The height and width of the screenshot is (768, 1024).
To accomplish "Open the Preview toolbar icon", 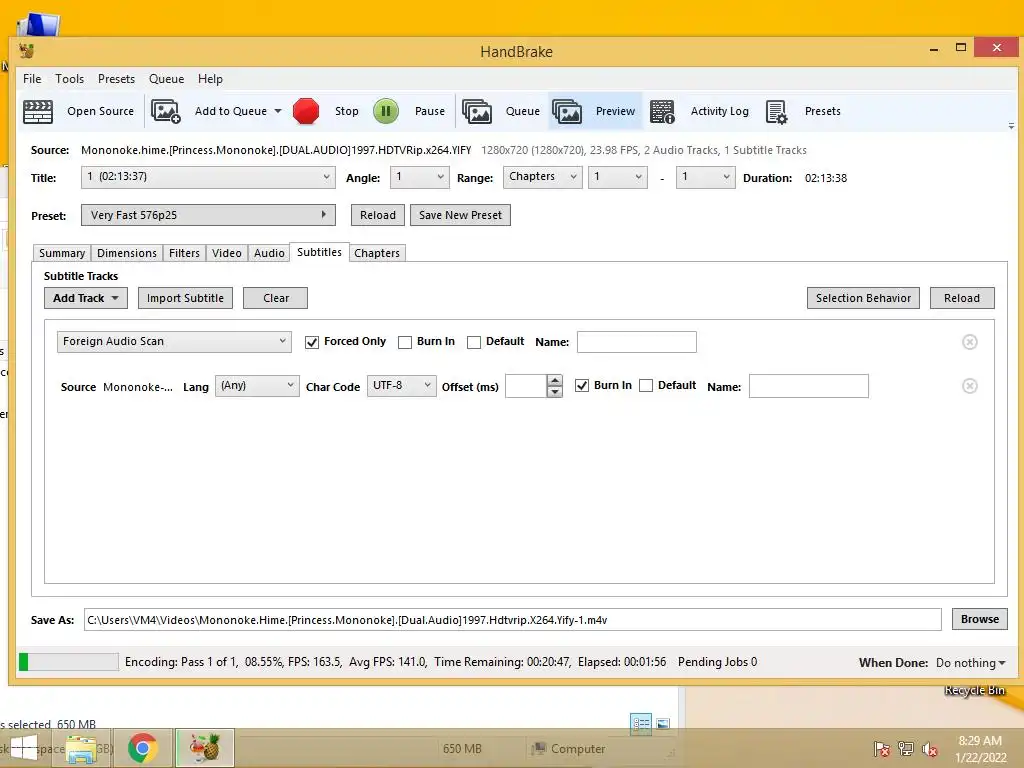I will pos(567,112).
